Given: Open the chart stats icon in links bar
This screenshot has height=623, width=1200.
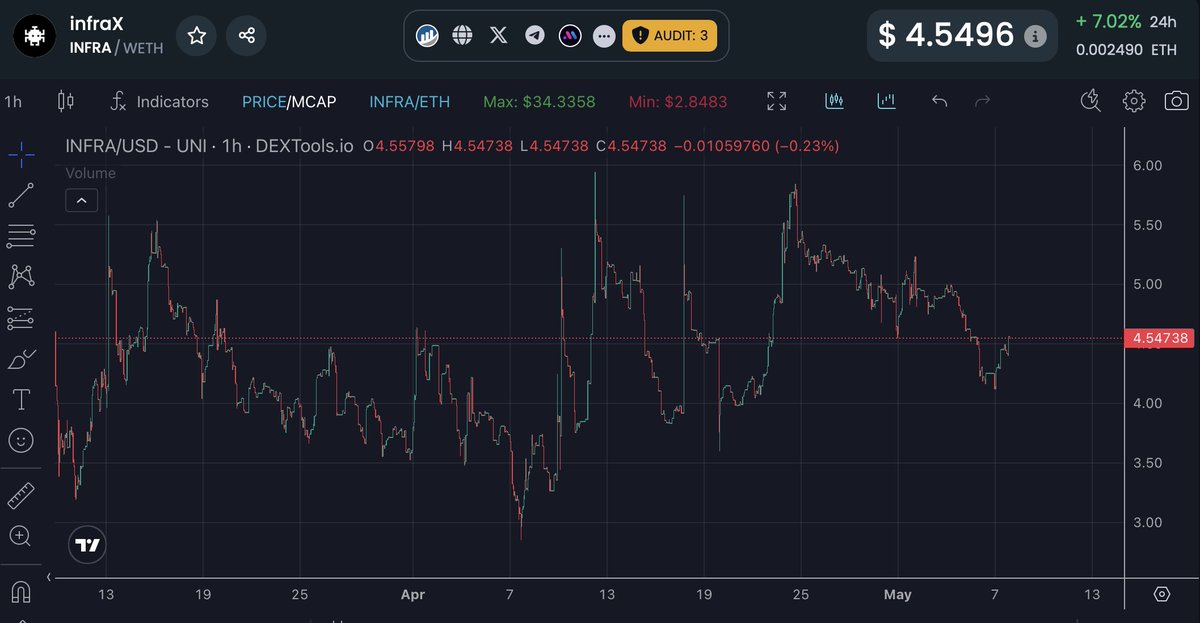Looking at the screenshot, I should tap(428, 36).
